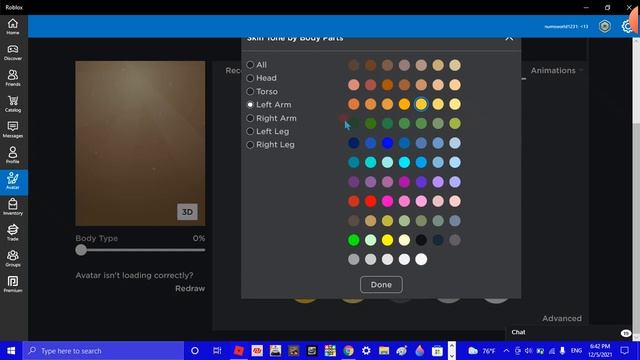Click the ENG language indicator
This screenshot has height=360, width=640.
tap(576, 351)
